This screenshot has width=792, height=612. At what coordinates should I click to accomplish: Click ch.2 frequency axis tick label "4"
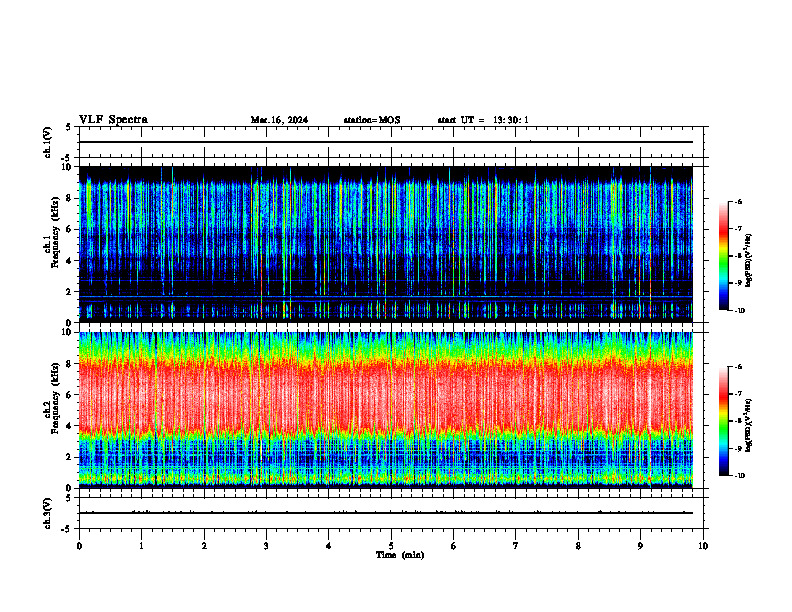[69, 426]
